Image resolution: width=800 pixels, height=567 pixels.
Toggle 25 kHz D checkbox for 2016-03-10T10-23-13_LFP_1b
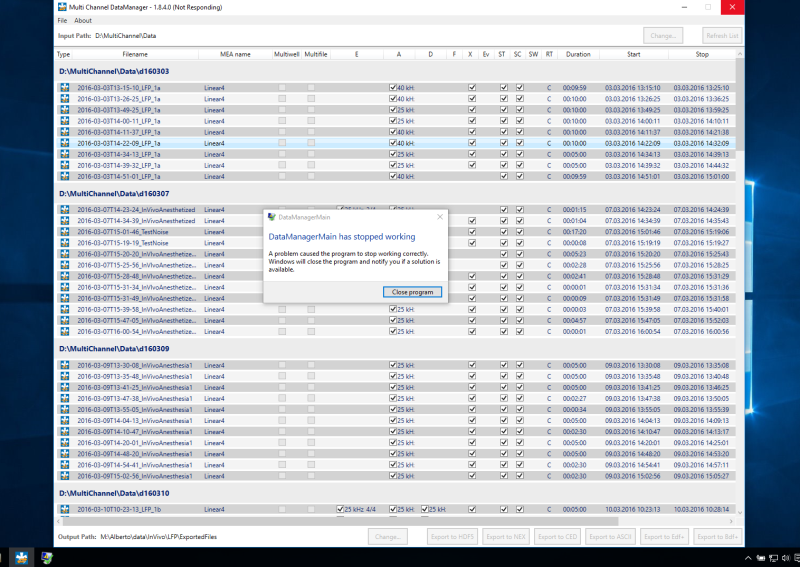[x=424, y=509]
